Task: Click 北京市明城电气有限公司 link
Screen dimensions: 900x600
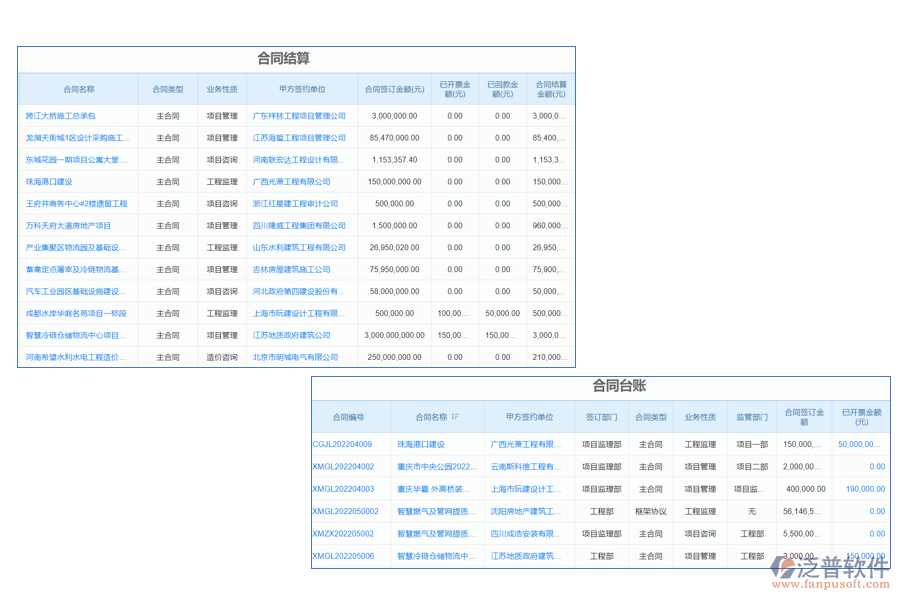Action: pyautogui.click(x=295, y=358)
